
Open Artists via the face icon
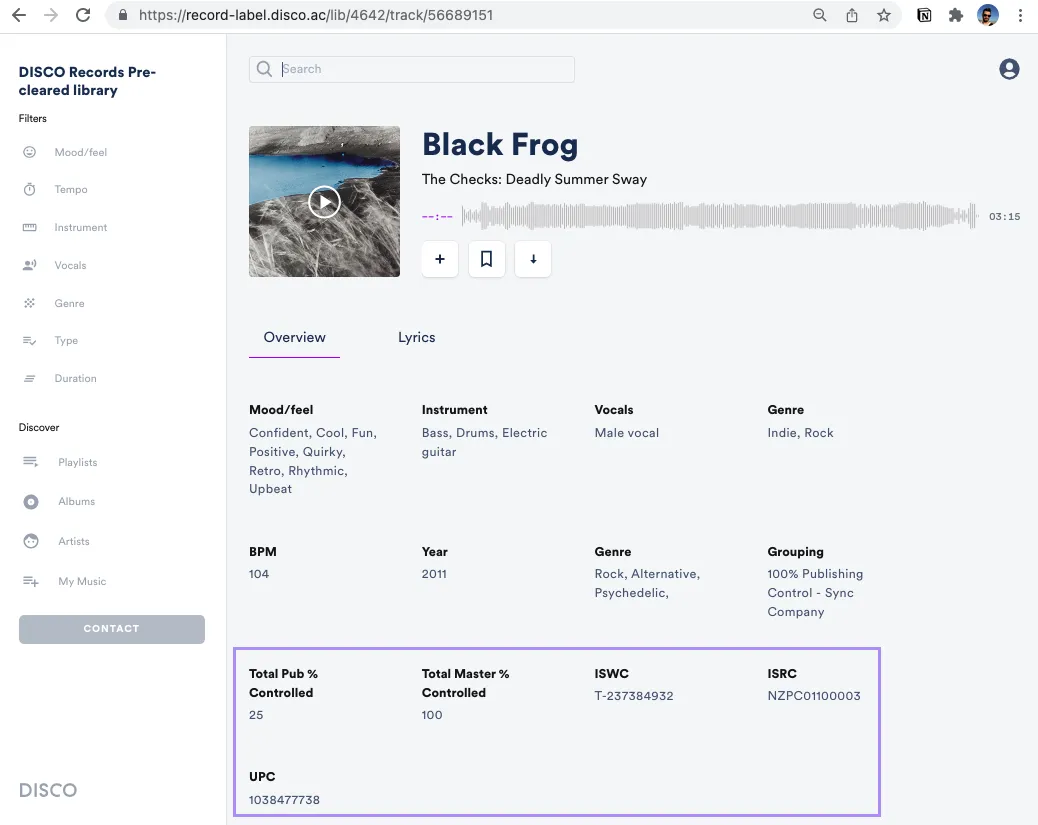[30, 541]
